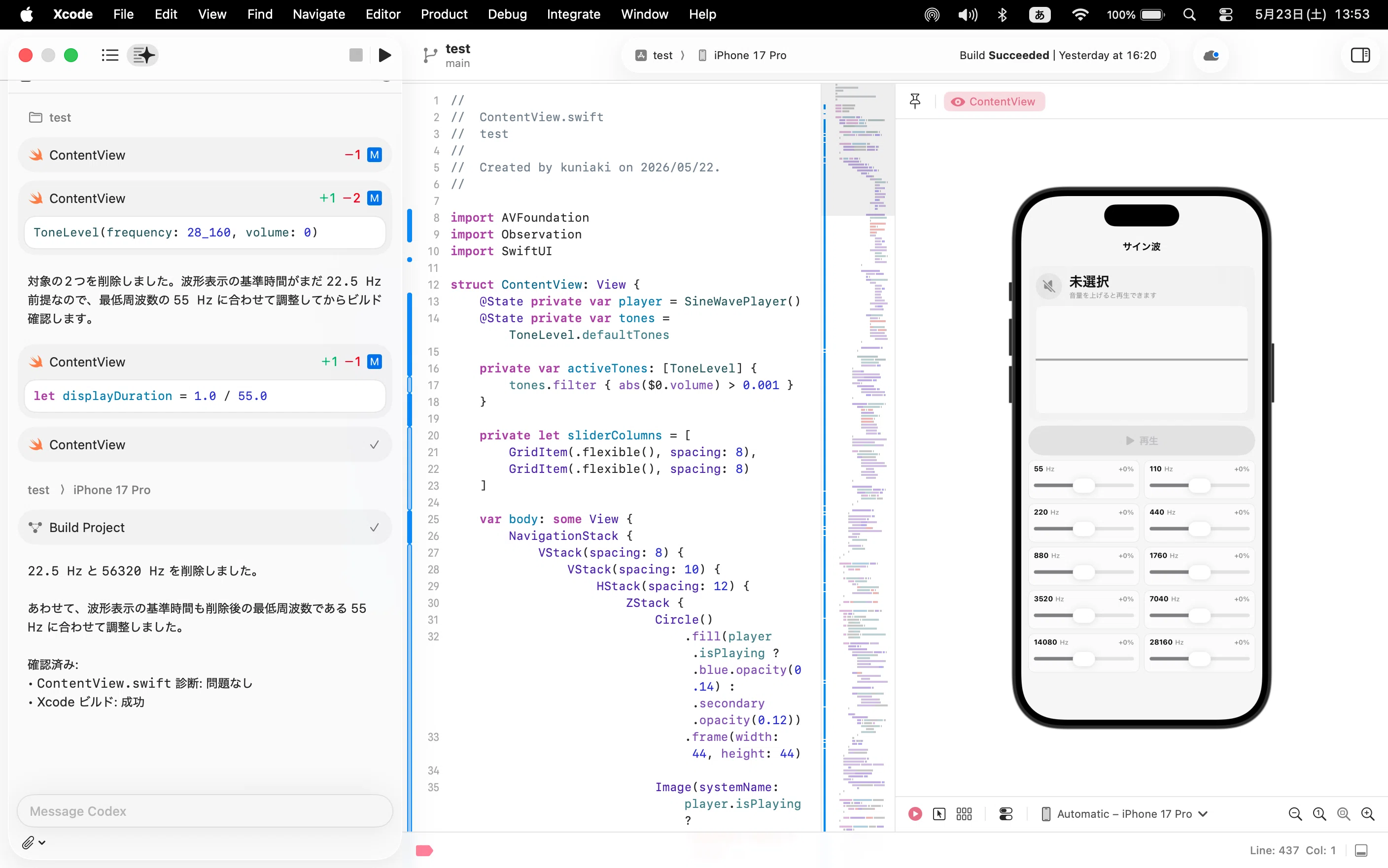Select the ContentView preview tab
The height and width of the screenshot is (868, 1388).
[994, 101]
